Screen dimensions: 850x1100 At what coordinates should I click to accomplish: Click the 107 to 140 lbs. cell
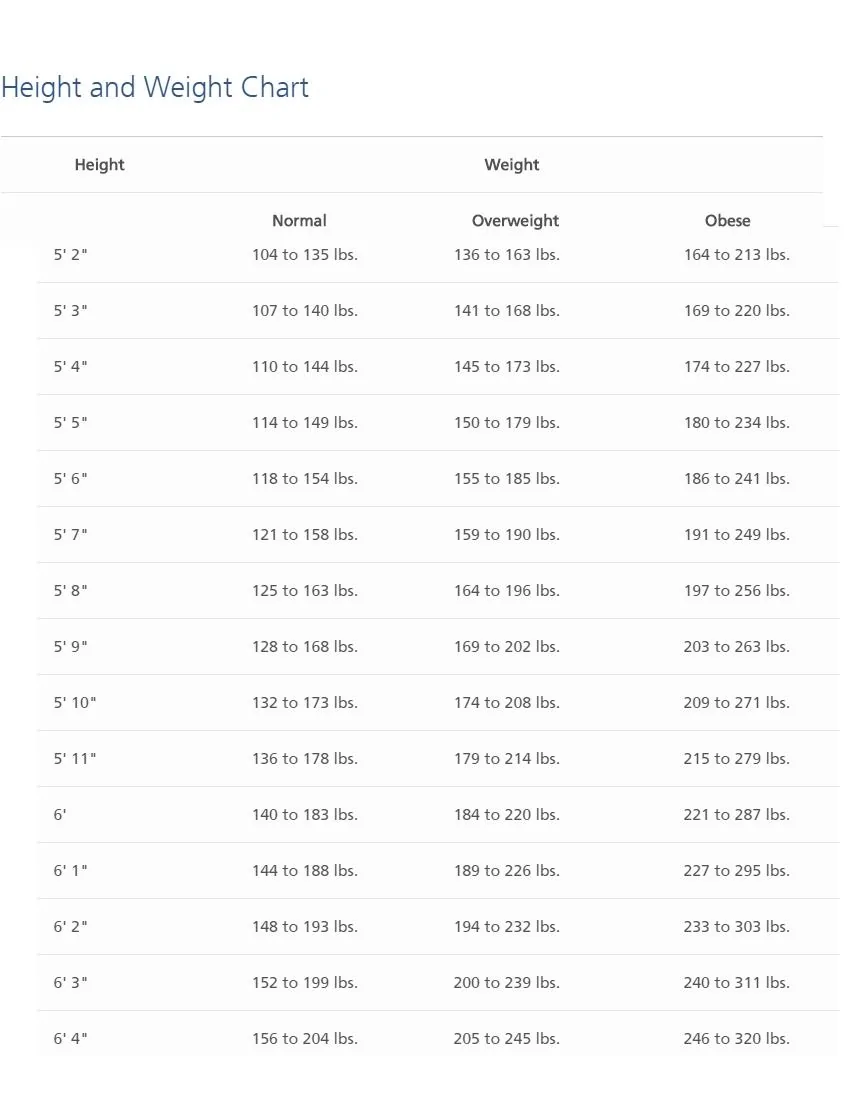click(305, 311)
